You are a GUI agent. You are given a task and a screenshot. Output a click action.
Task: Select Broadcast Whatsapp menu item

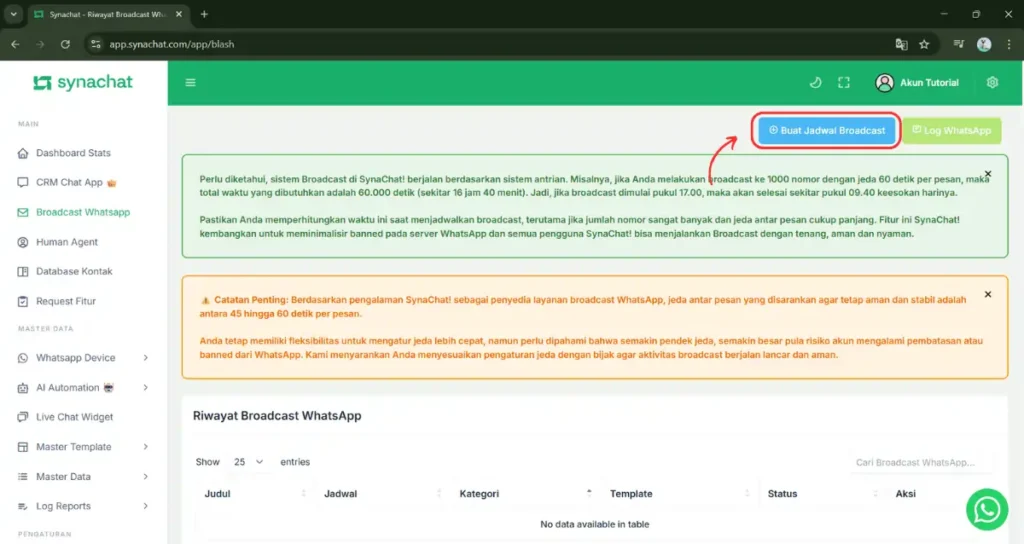tap(83, 212)
